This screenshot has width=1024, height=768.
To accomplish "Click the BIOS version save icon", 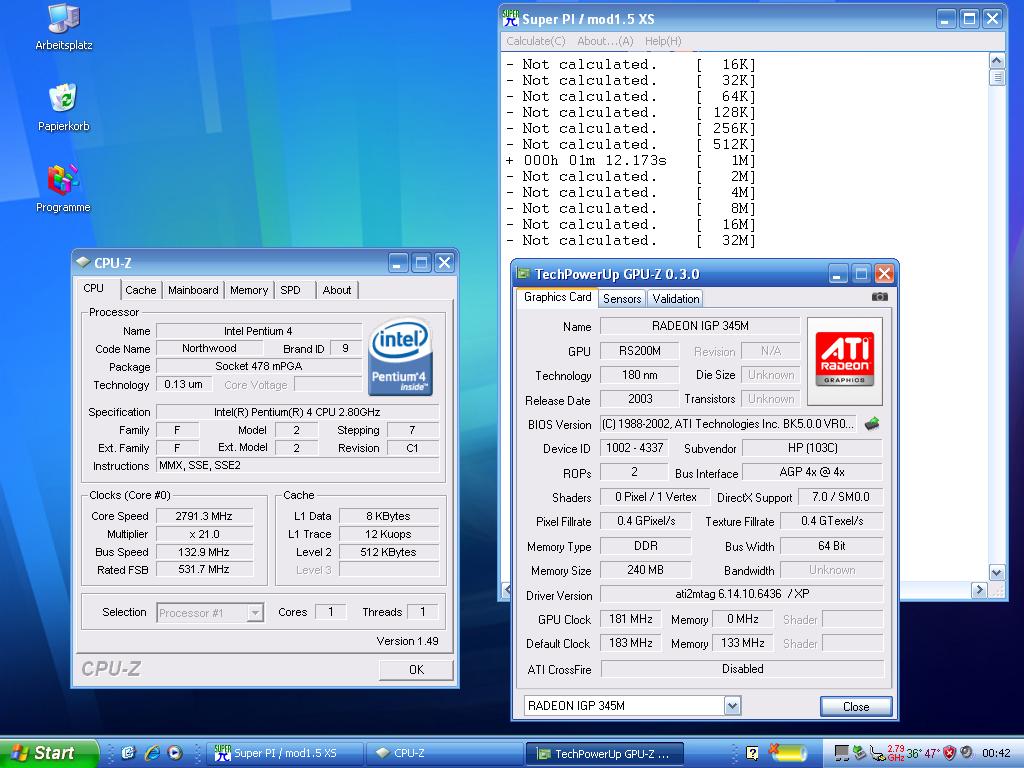I will coord(872,424).
